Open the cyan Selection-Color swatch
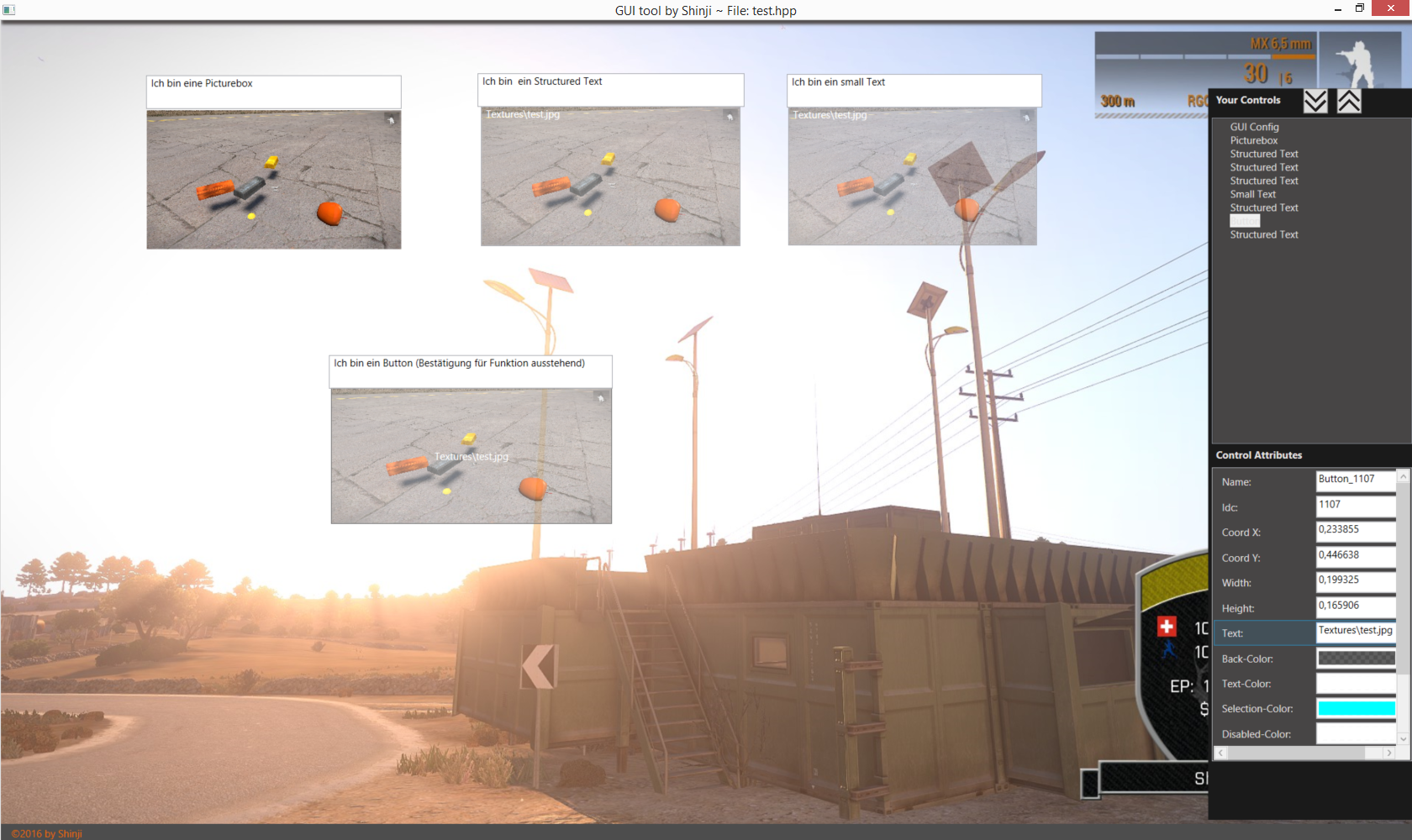 [1356, 708]
